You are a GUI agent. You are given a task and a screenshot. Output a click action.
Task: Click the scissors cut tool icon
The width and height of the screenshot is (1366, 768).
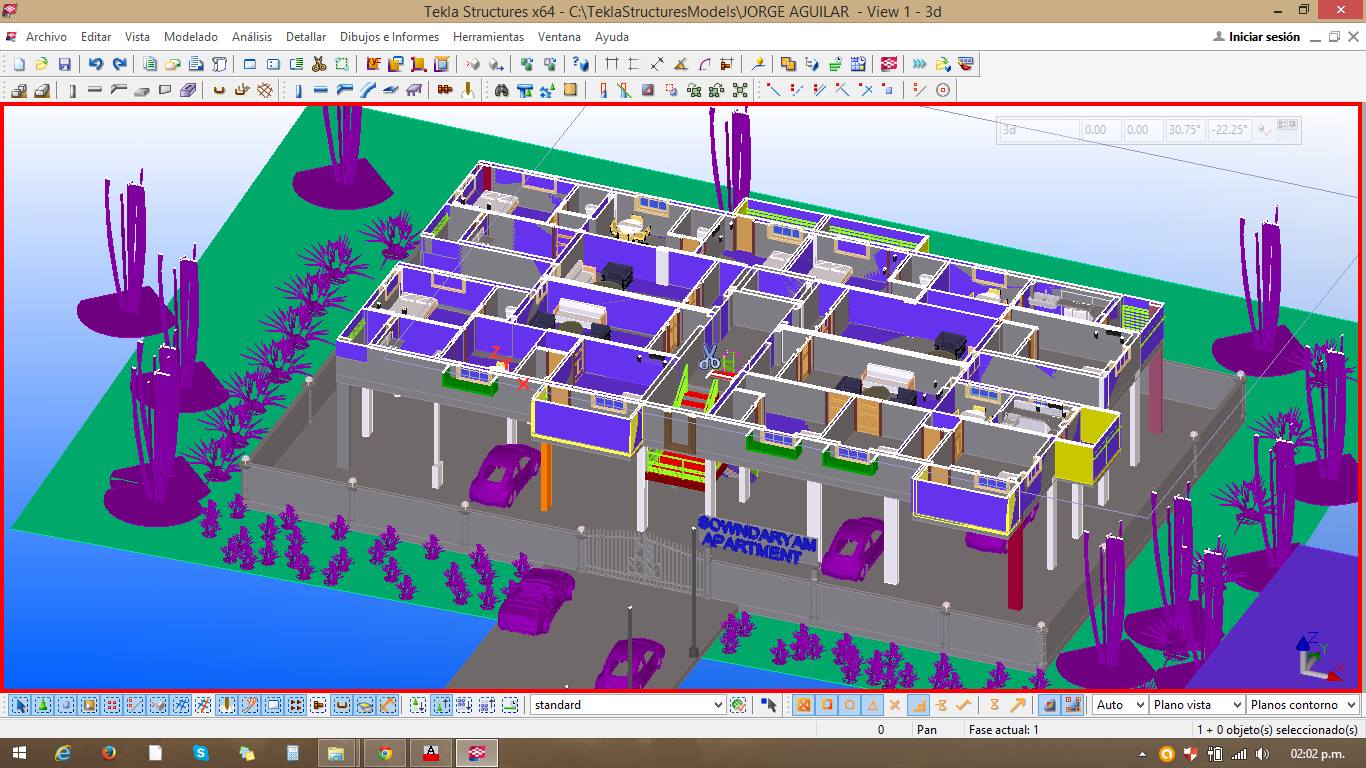pyautogui.click(x=319, y=64)
